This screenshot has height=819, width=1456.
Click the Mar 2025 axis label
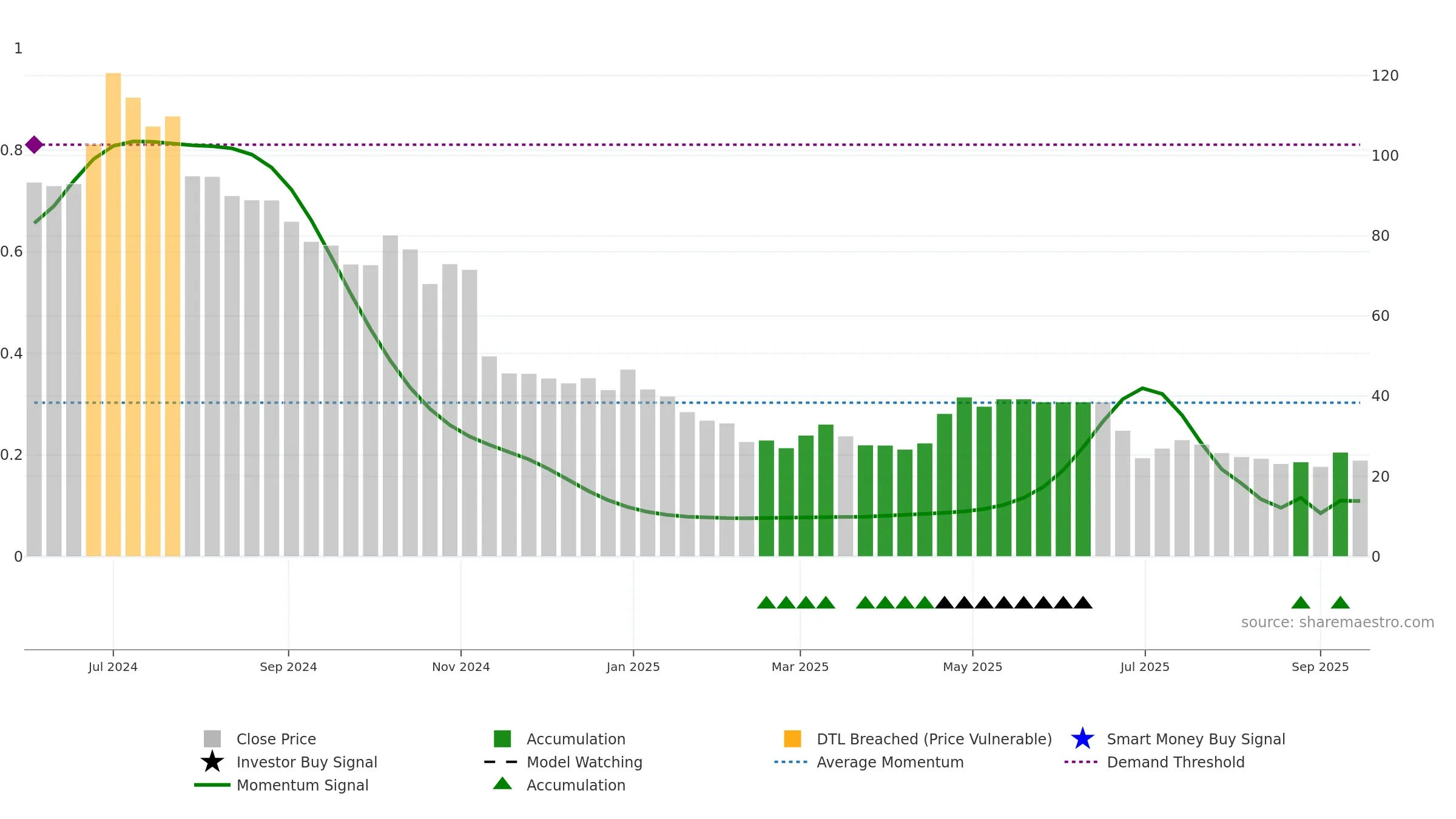point(800,667)
